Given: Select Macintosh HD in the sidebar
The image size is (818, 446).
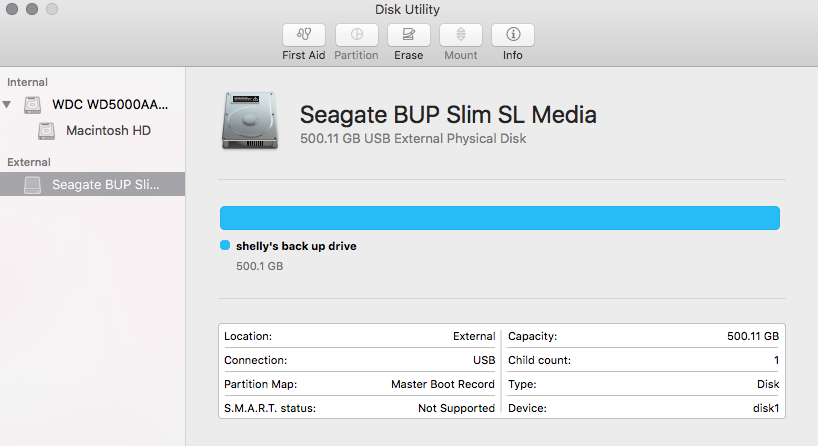Looking at the screenshot, I should click(x=108, y=131).
